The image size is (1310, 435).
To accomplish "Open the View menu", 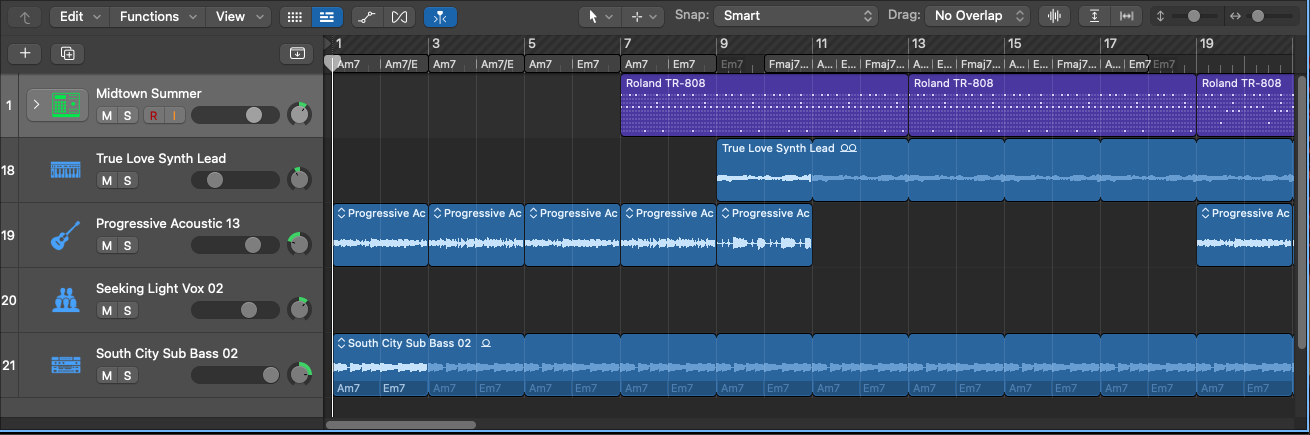I will pyautogui.click(x=239, y=17).
